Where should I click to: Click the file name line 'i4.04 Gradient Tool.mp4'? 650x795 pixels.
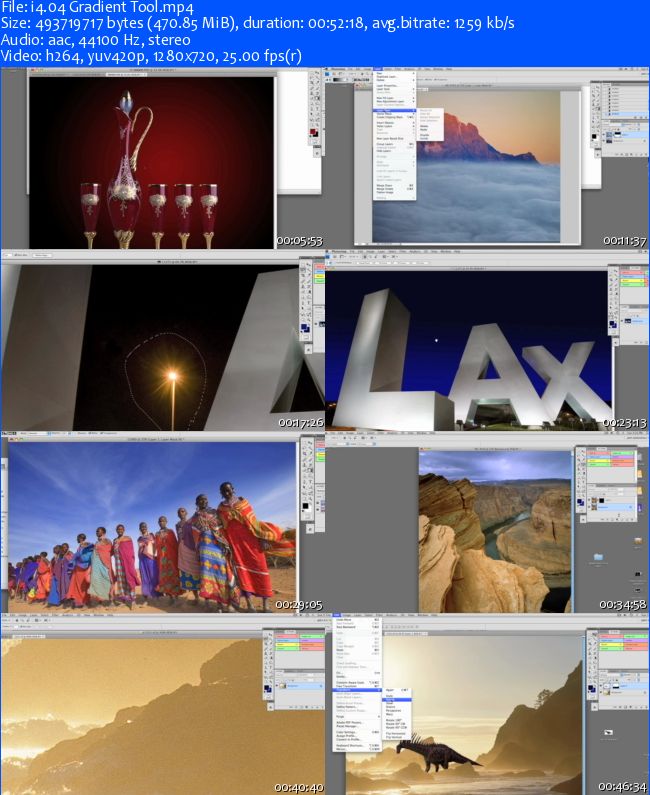coord(97,8)
